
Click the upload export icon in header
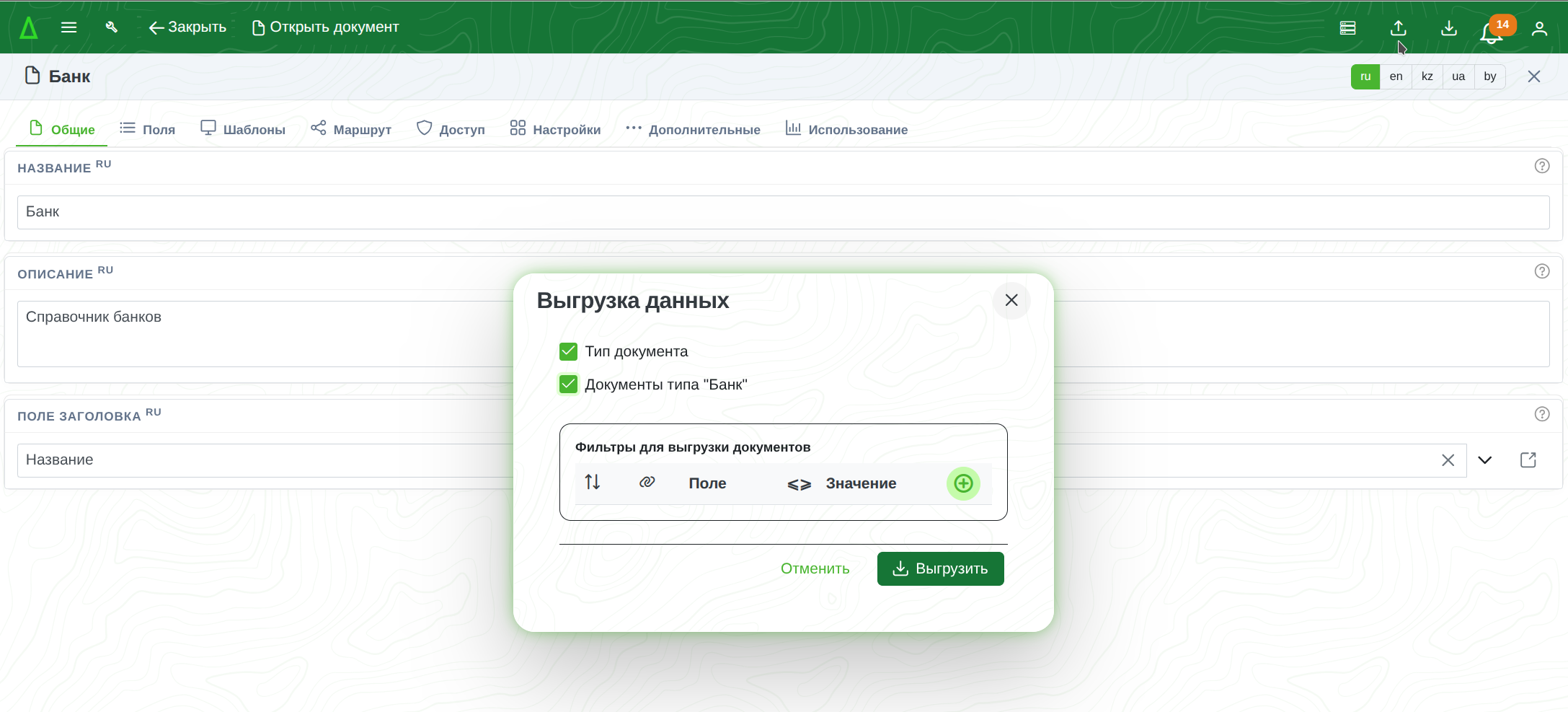[1399, 28]
